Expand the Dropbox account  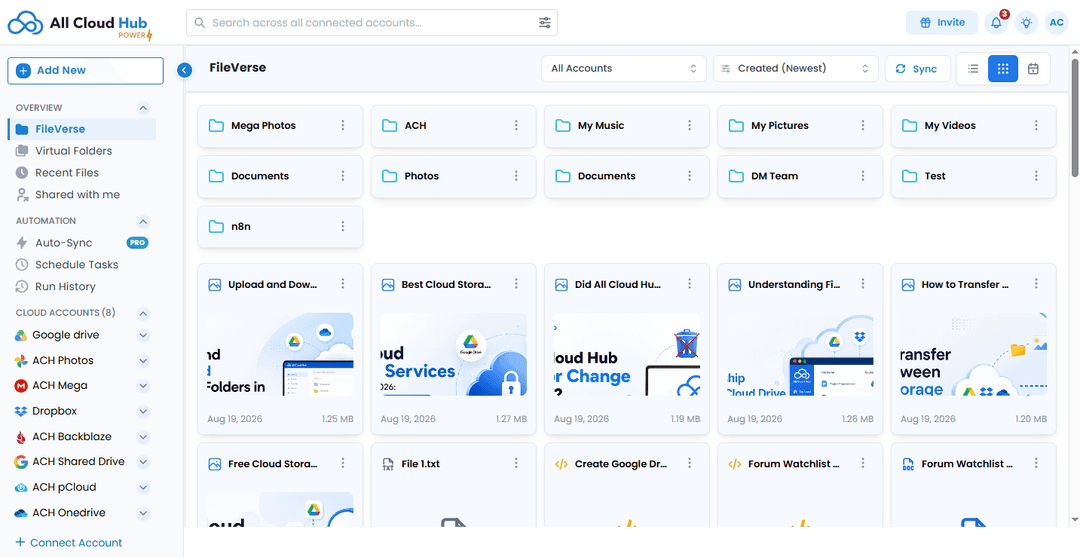click(x=143, y=412)
